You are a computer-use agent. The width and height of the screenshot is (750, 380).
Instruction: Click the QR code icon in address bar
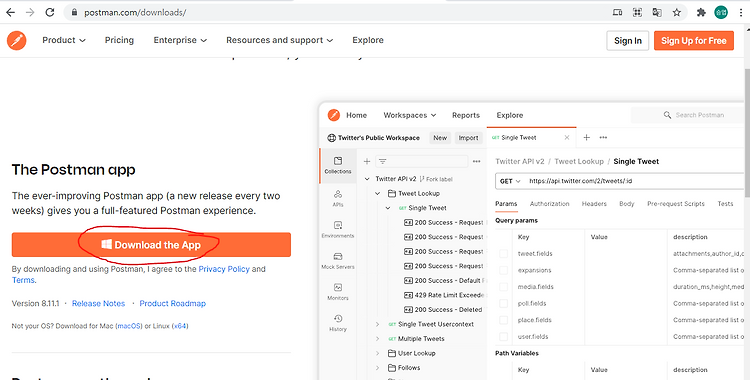click(637, 12)
